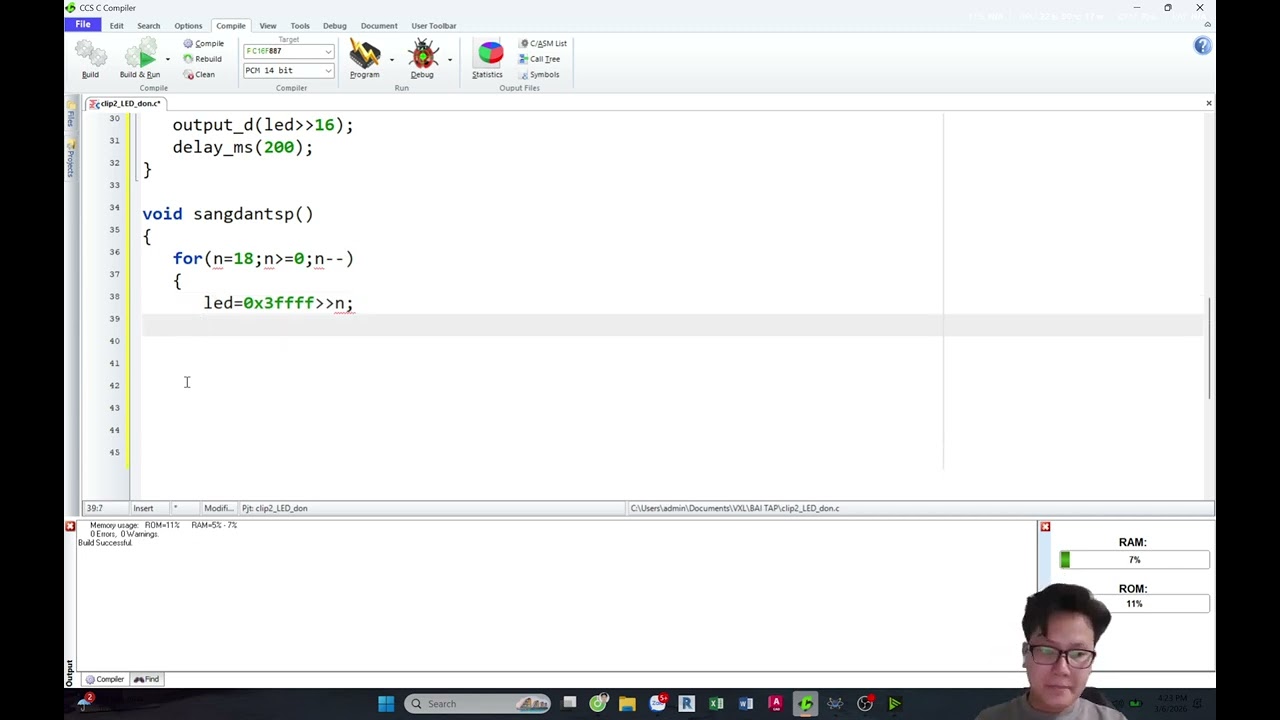Click in the Windows taskbar Search box
The height and width of the screenshot is (720, 1280).
(x=478, y=704)
